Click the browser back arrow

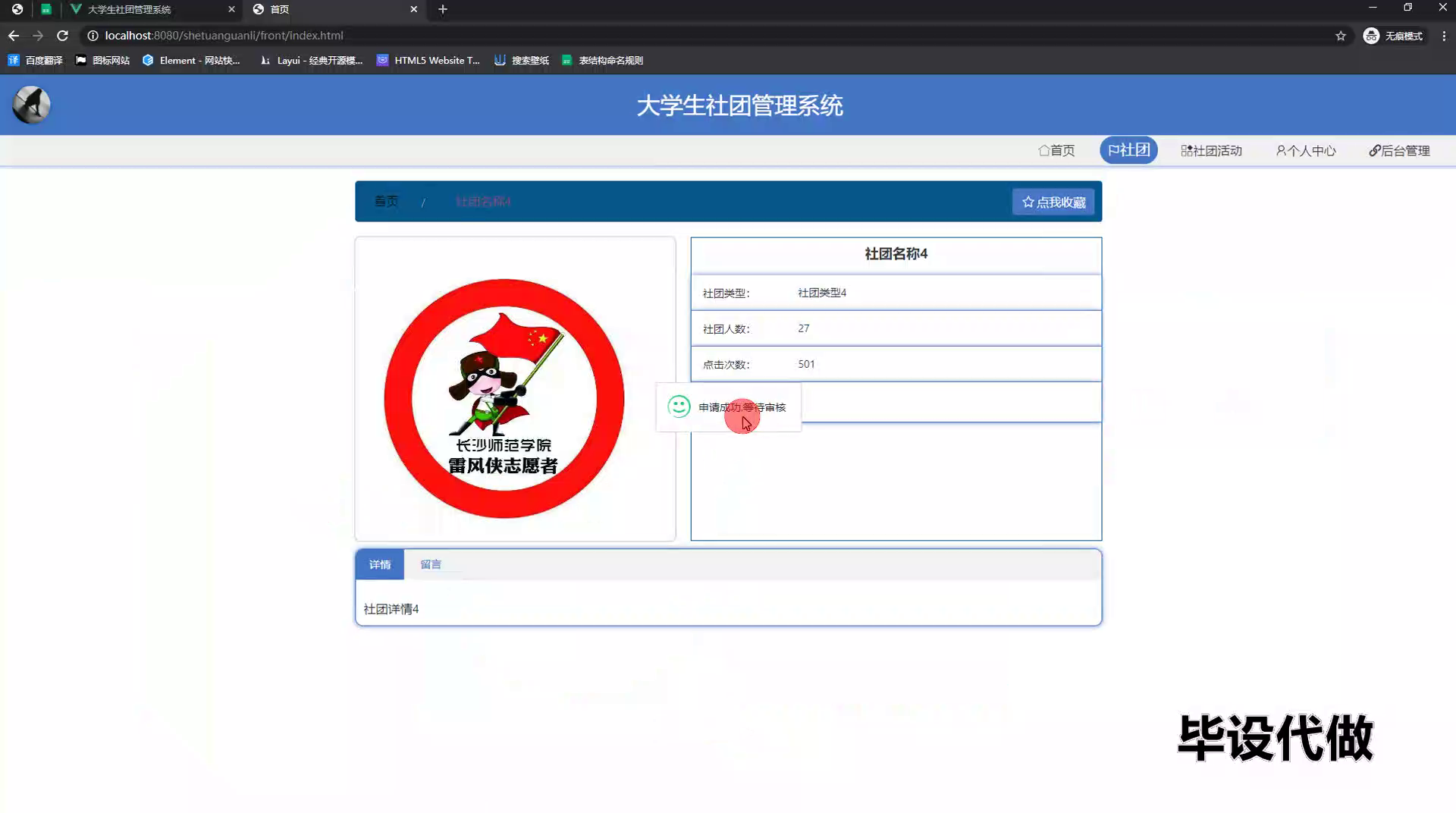point(14,36)
